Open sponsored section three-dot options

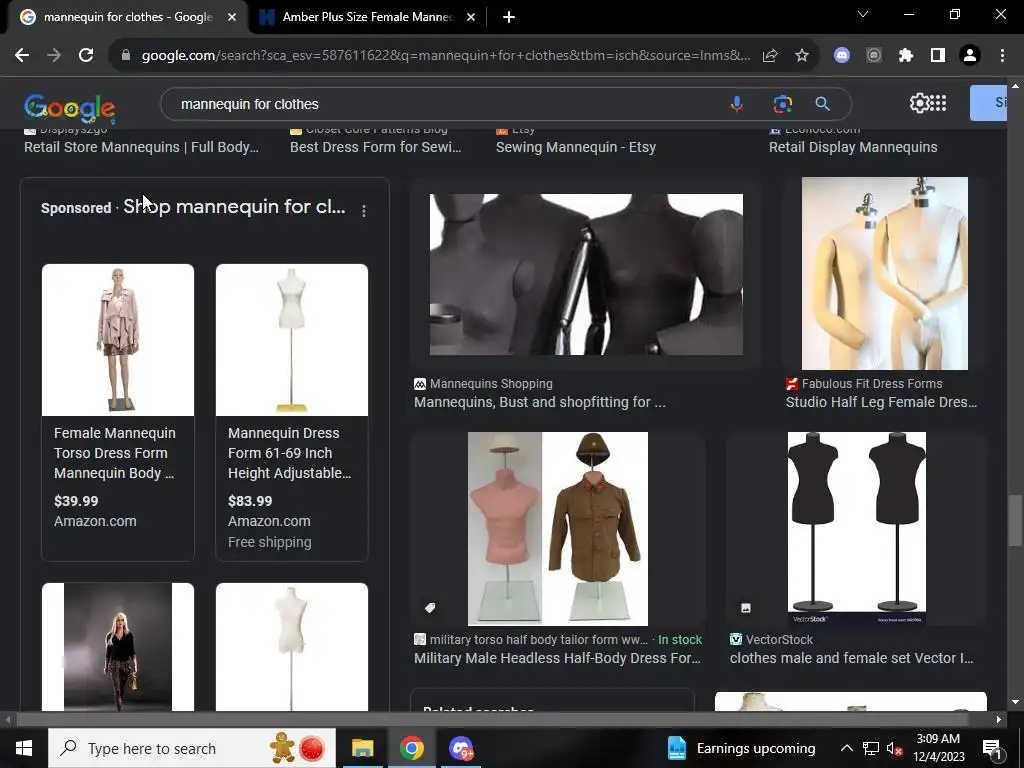364,210
